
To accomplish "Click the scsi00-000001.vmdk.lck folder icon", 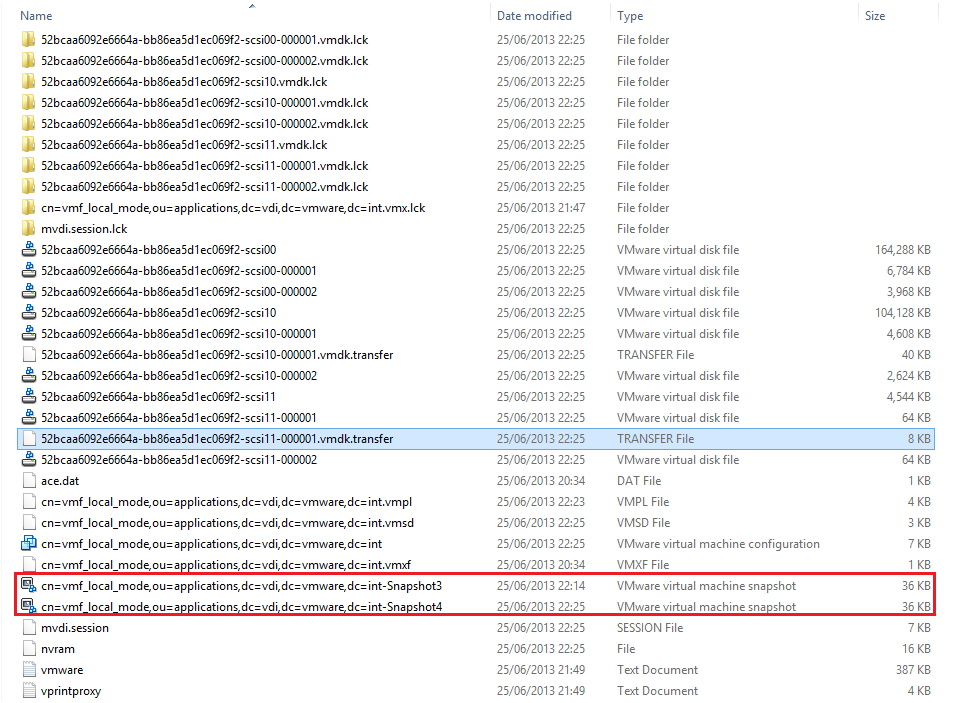I will 29,40.
